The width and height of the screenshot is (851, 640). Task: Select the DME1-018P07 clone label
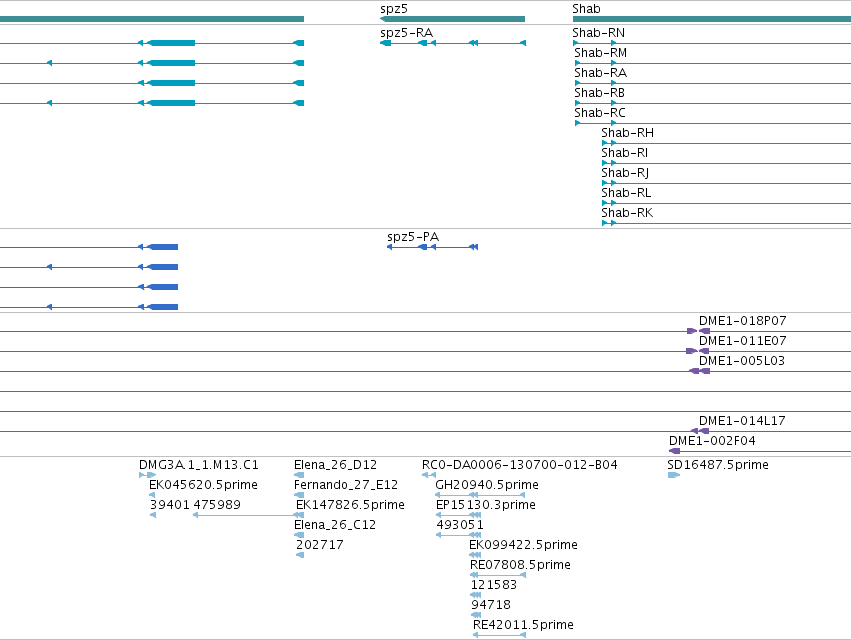(x=742, y=321)
